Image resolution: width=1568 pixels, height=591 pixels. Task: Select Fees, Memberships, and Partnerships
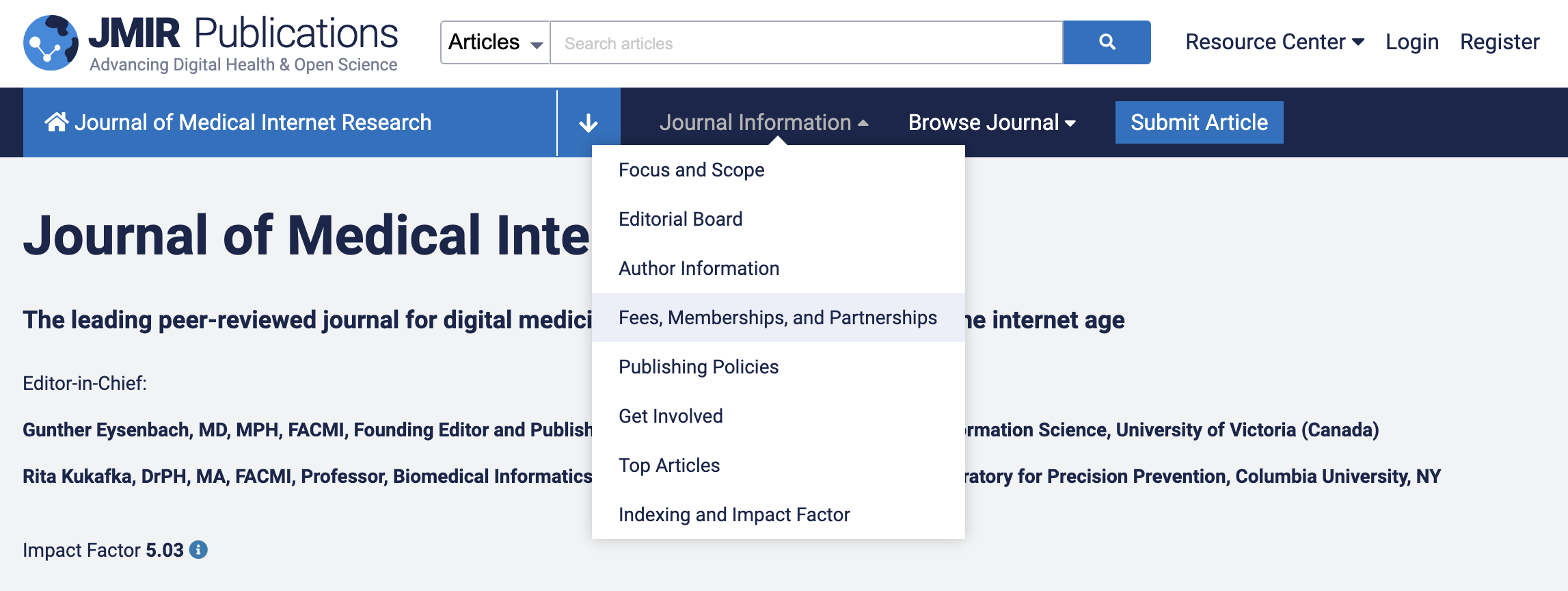point(777,317)
